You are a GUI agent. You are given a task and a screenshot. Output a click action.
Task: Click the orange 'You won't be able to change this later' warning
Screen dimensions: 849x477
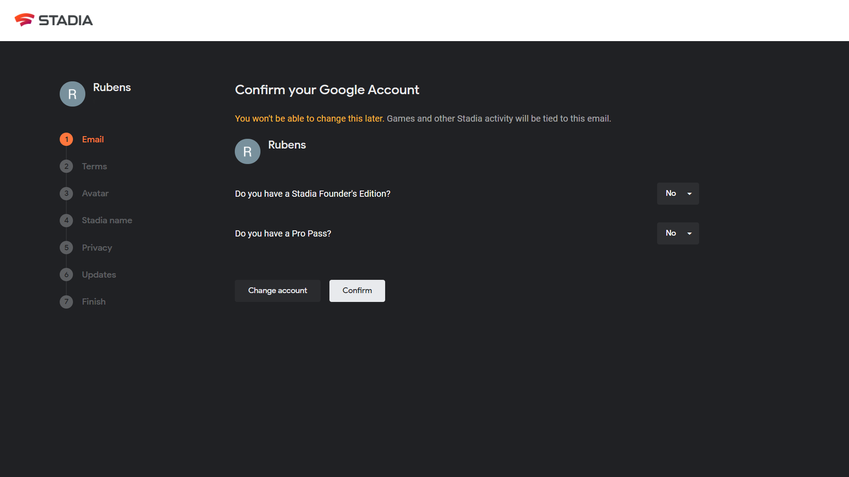[309, 119]
